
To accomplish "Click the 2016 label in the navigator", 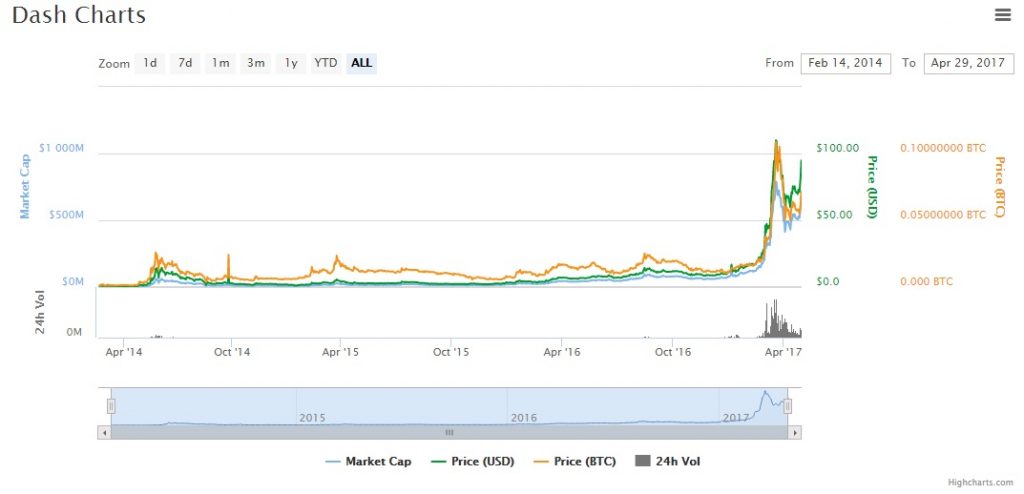I will coord(524,418).
